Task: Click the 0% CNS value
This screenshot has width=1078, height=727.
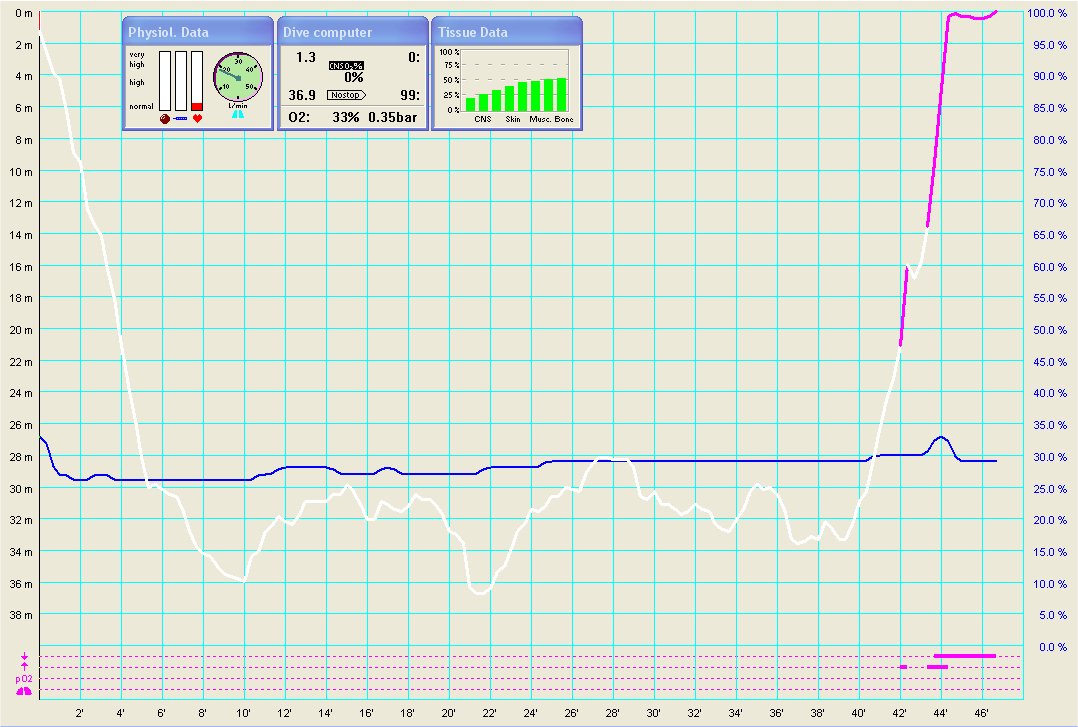Action: (x=354, y=77)
